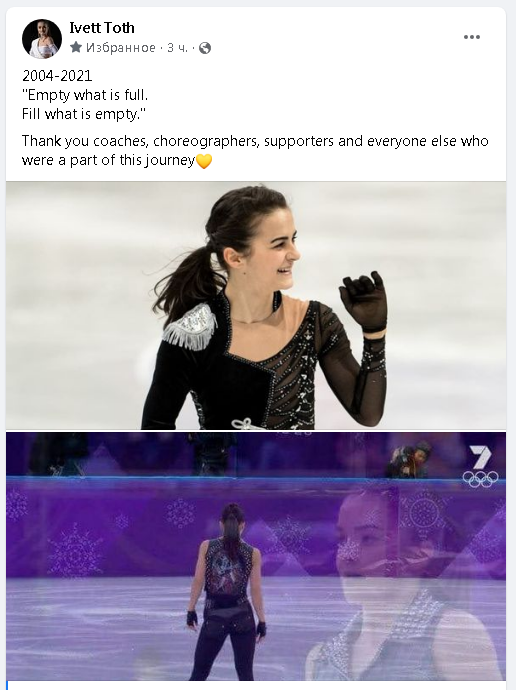The height and width of the screenshot is (690, 516).
Task: Open the "3 ч." post timestamp link
Action: (x=177, y=48)
